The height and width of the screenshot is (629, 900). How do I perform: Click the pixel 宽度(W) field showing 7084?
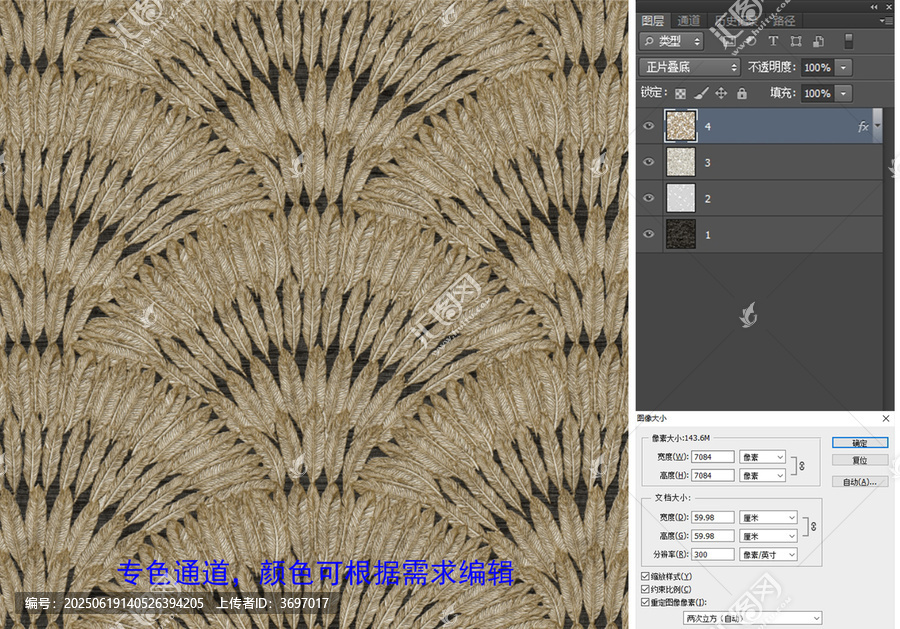click(x=713, y=457)
